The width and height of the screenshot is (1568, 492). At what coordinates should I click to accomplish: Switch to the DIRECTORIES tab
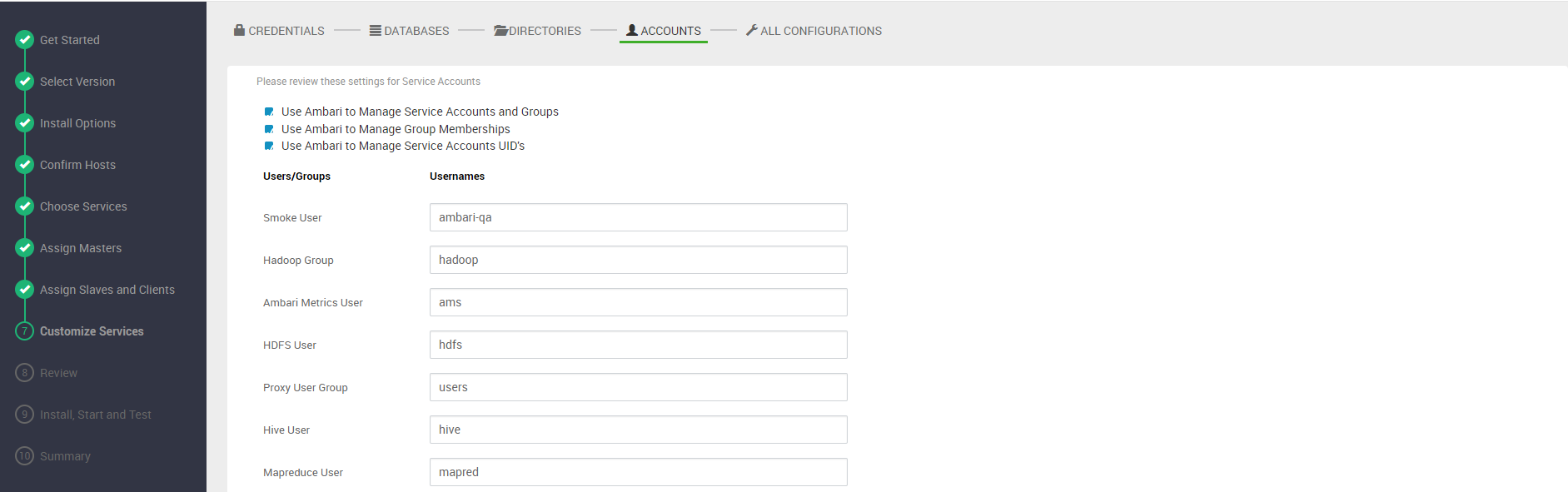(537, 31)
